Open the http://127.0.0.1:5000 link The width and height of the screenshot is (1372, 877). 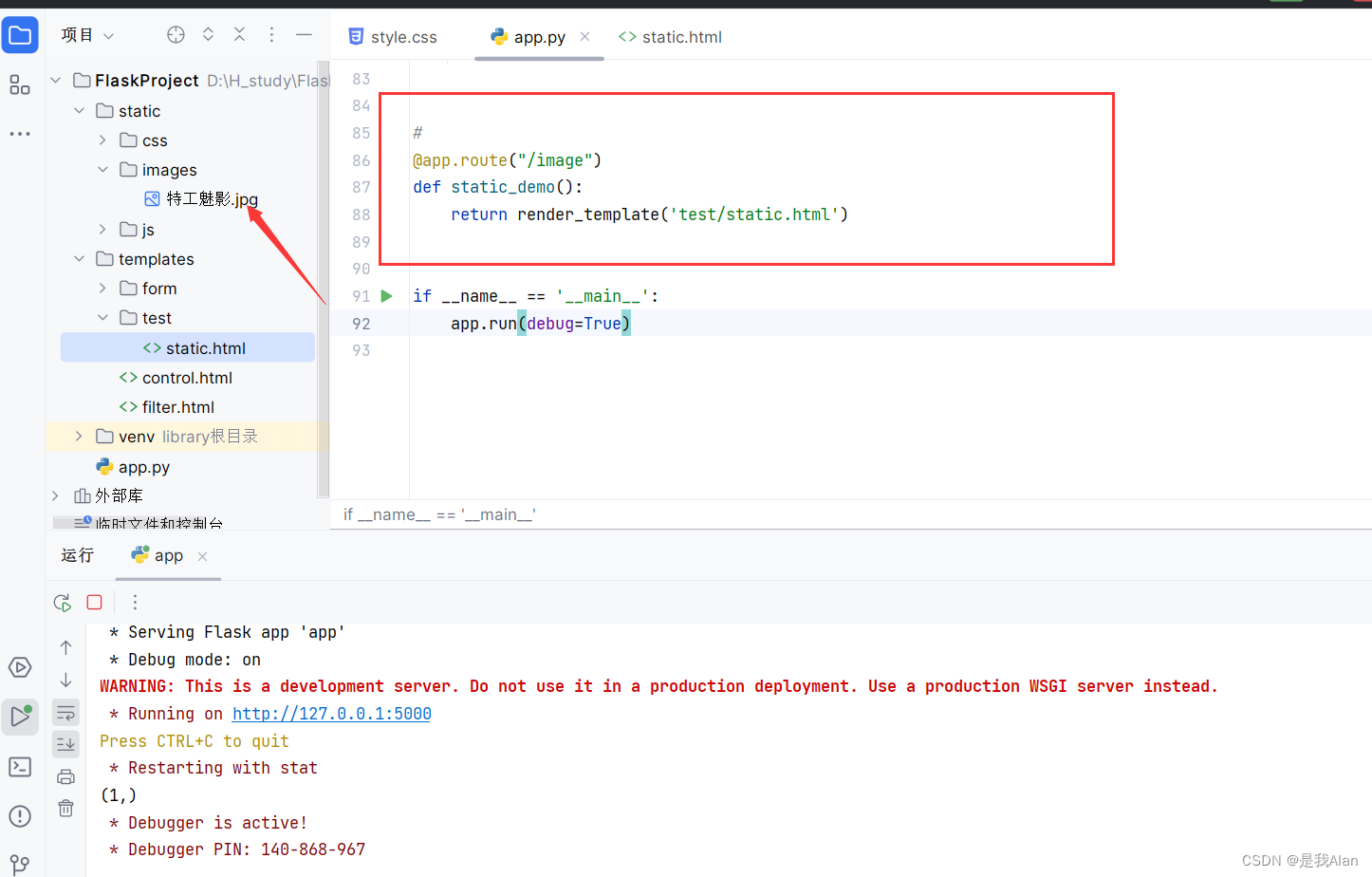331,713
